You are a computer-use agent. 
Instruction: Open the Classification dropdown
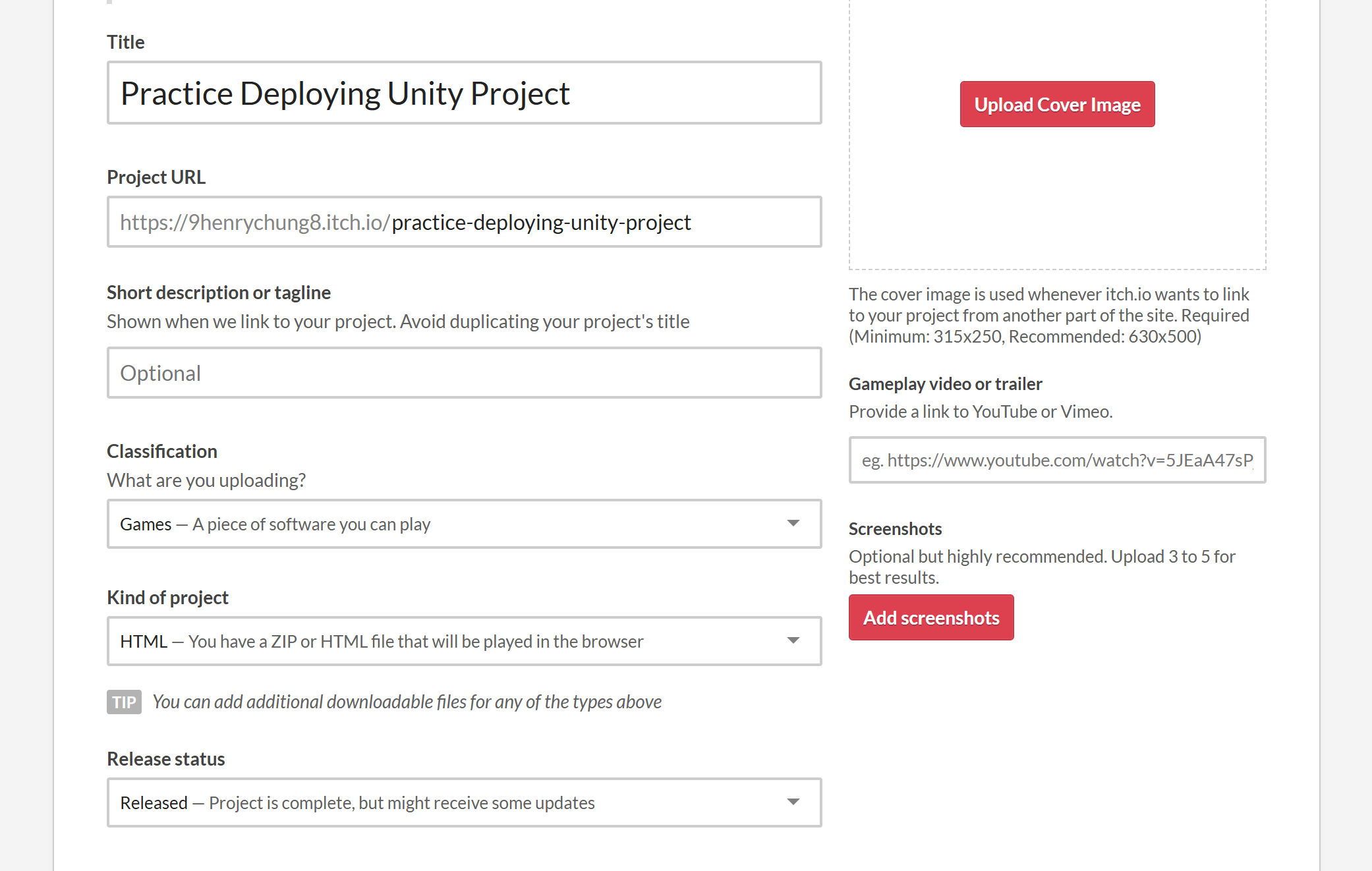pyautogui.click(x=464, y=524)
